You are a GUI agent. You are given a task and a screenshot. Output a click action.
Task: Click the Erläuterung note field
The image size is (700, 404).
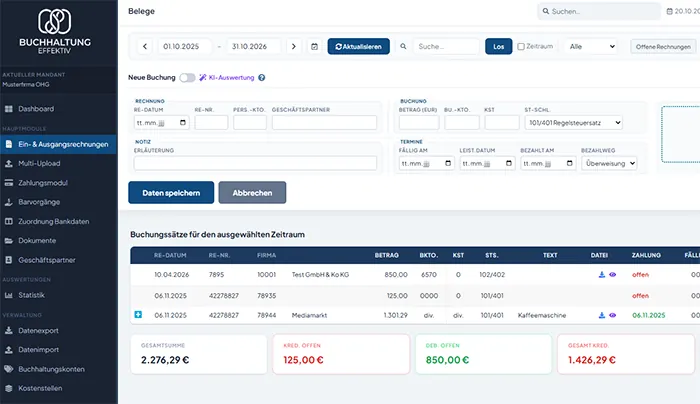pos(255,163)
